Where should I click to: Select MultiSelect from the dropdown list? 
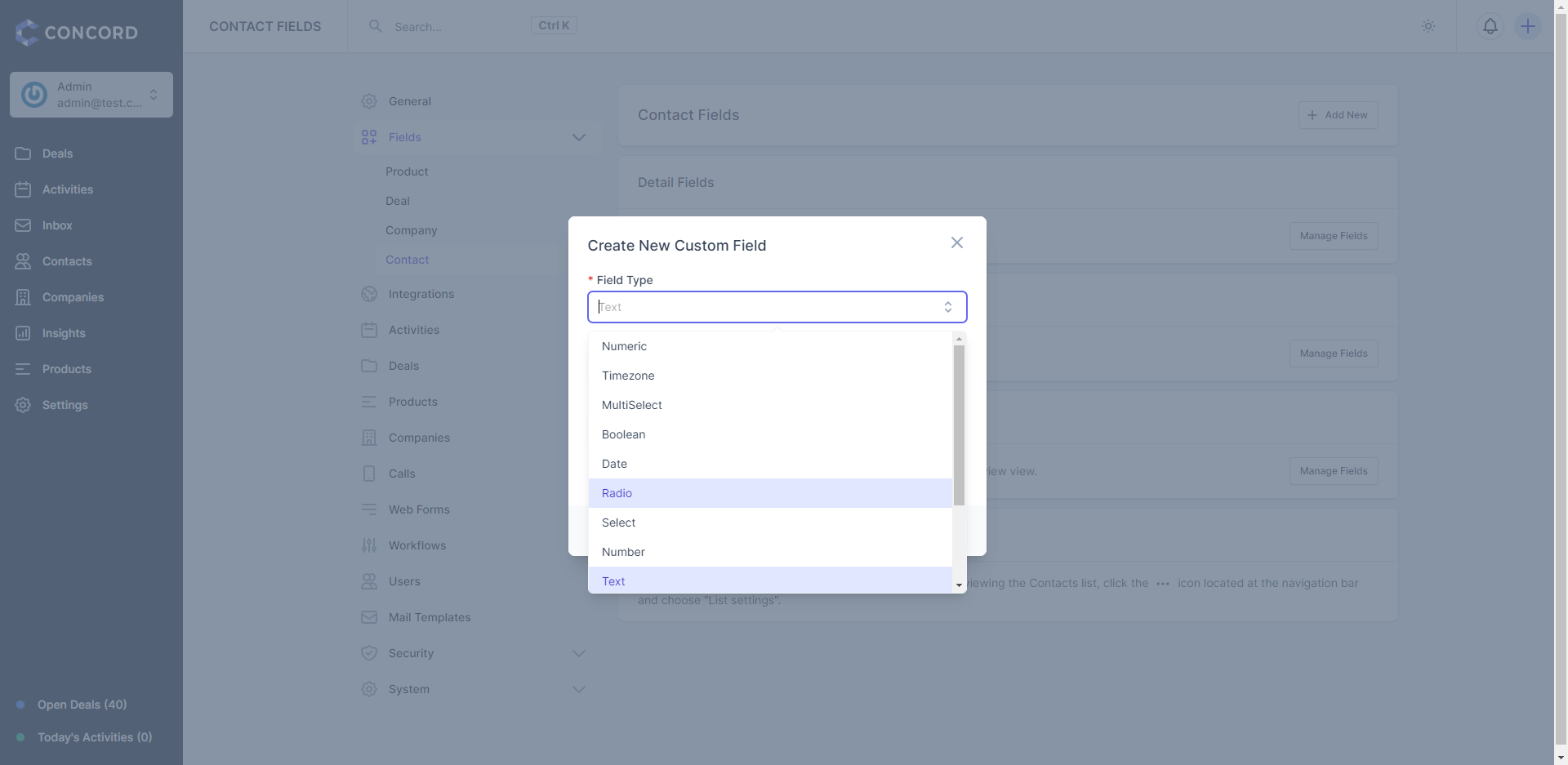[770, 405]
